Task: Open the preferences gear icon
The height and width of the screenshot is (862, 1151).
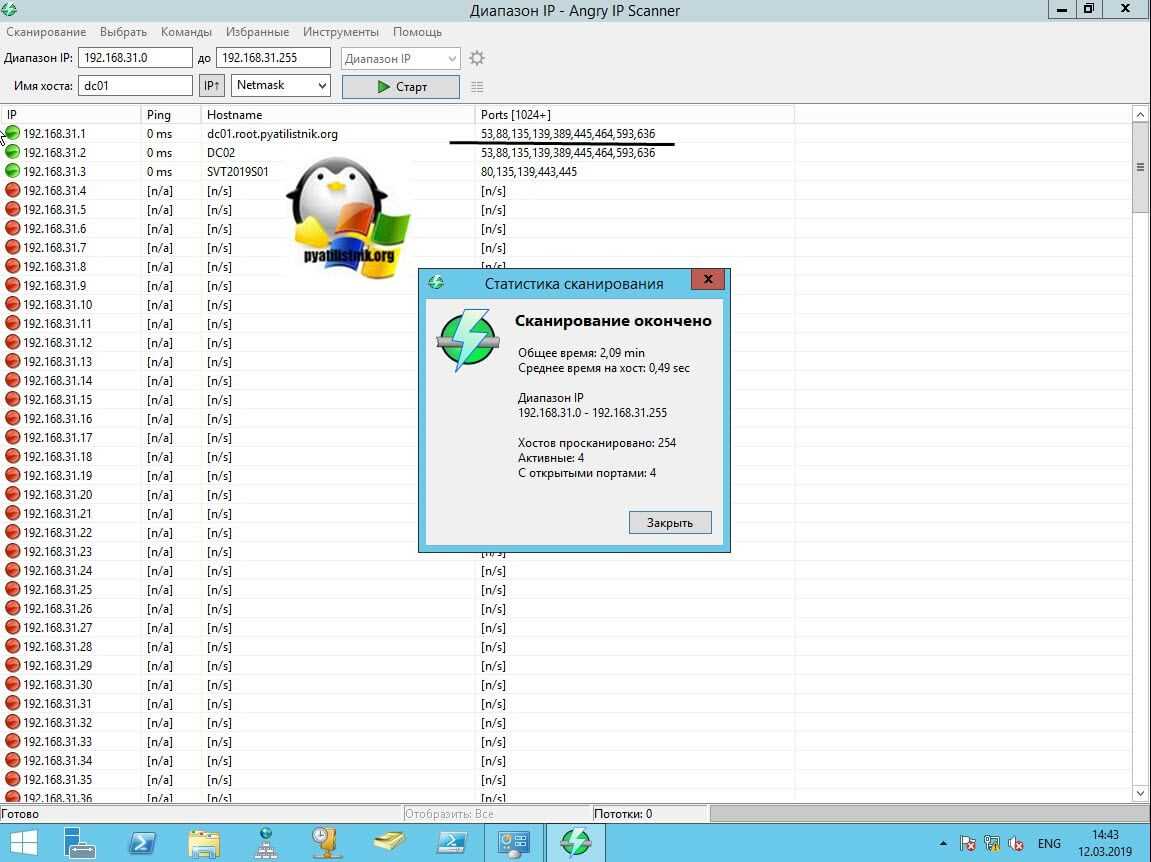Action: [x=477, y=58]
